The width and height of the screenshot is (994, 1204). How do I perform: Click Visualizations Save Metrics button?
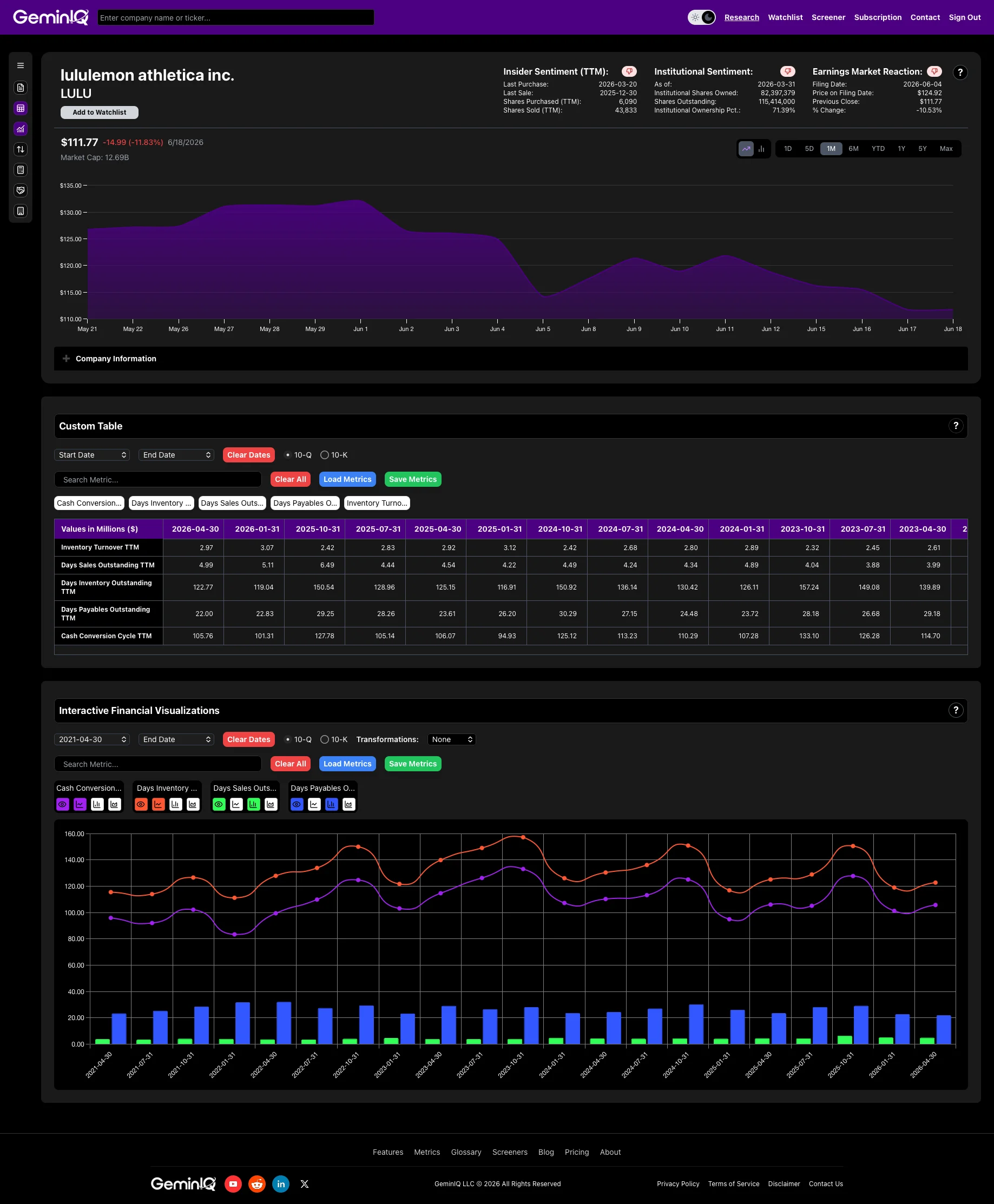413,763
